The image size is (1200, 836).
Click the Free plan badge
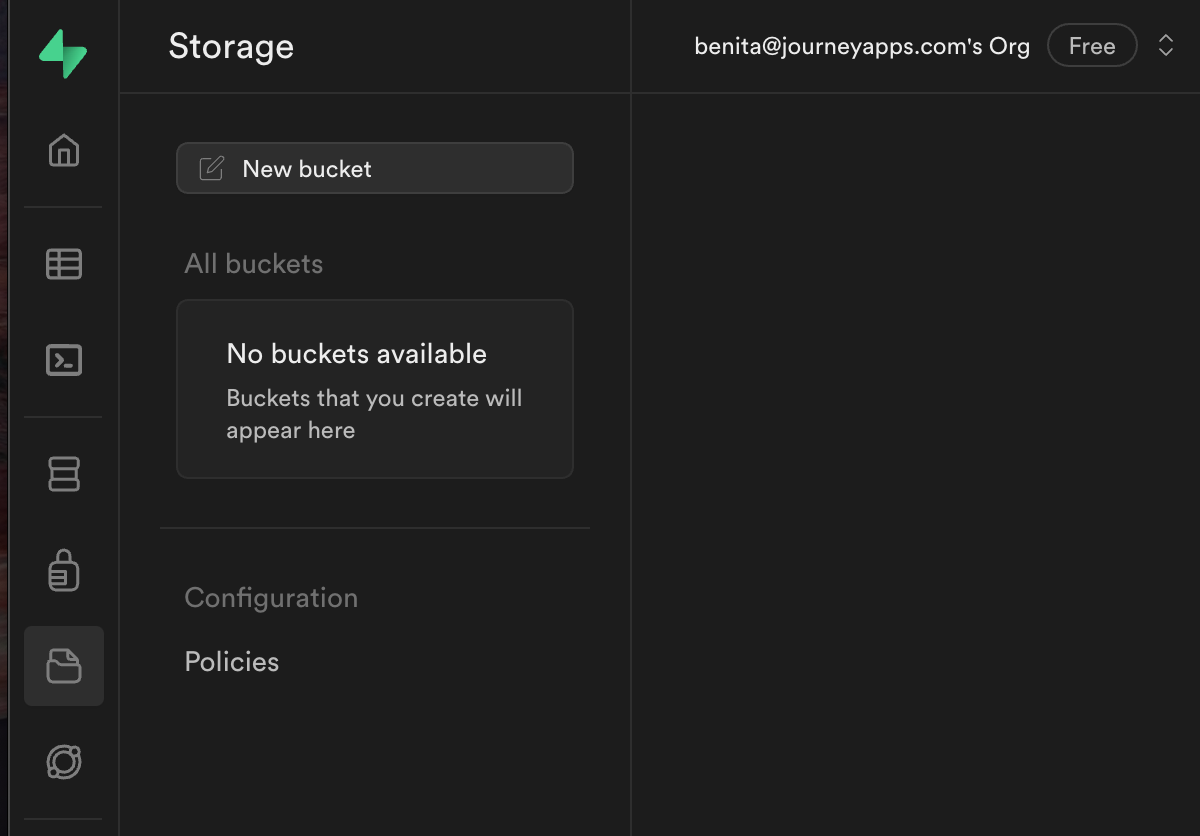point(1092,46)
